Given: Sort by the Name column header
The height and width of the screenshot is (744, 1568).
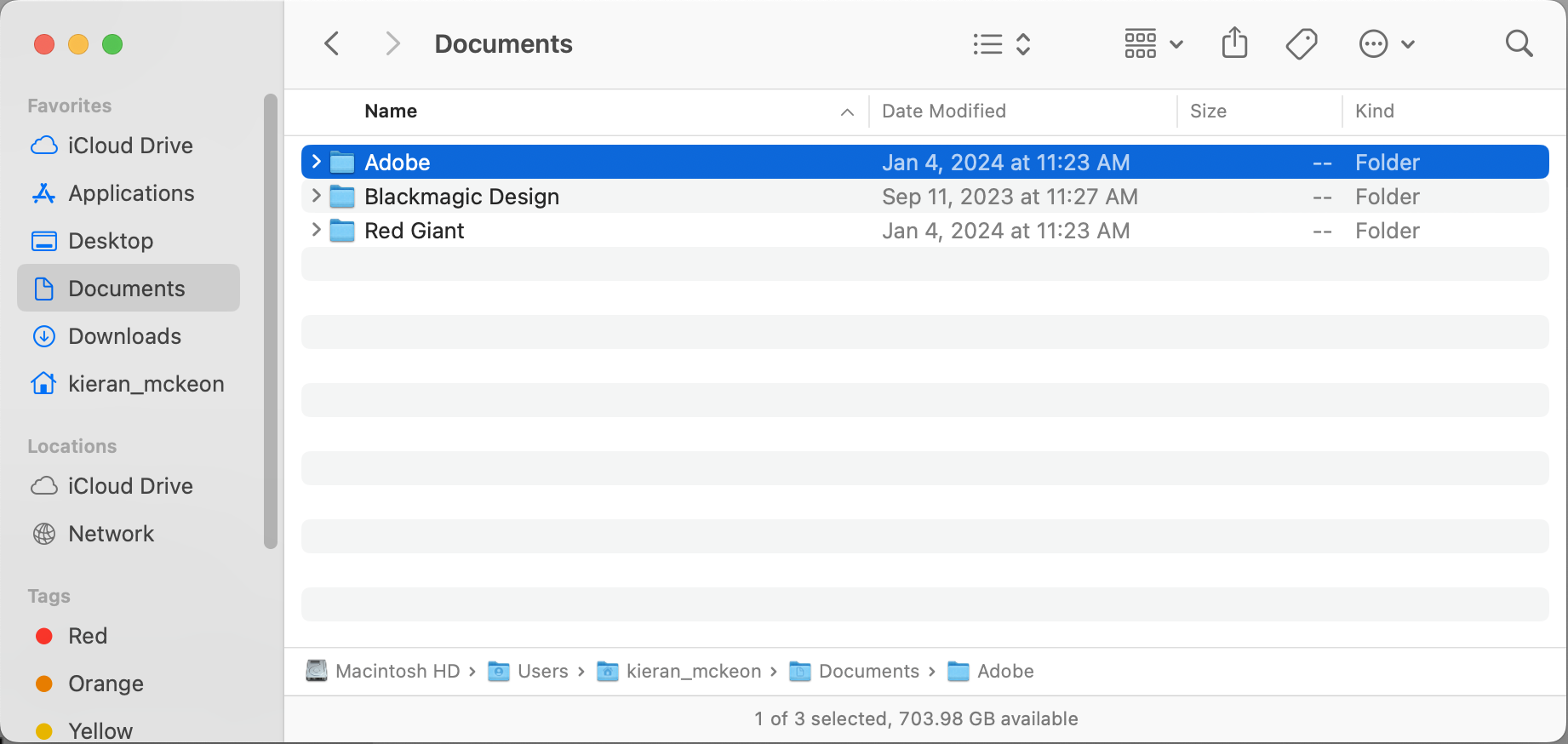Looking at the screenshot, I should point(391,112).
